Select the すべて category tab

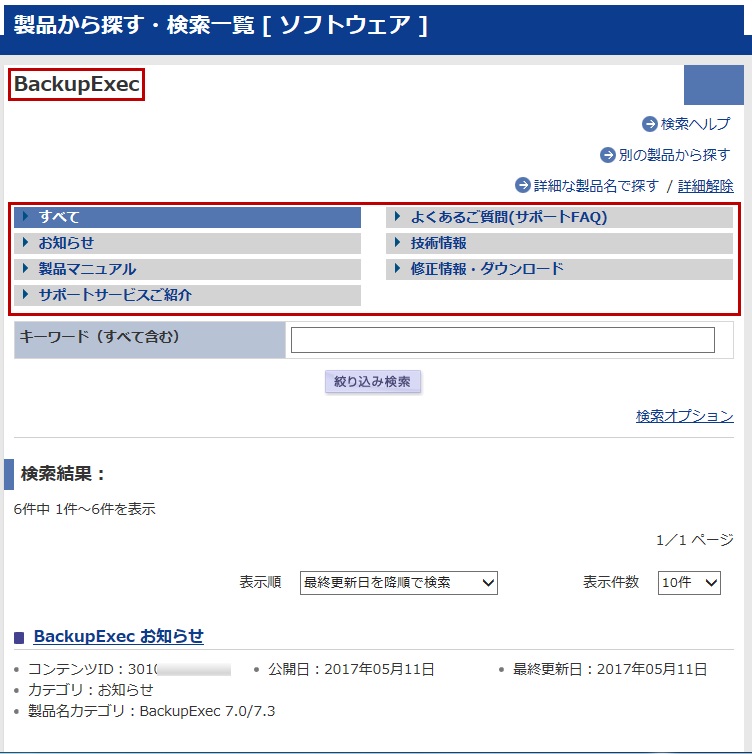coord(188,217)
